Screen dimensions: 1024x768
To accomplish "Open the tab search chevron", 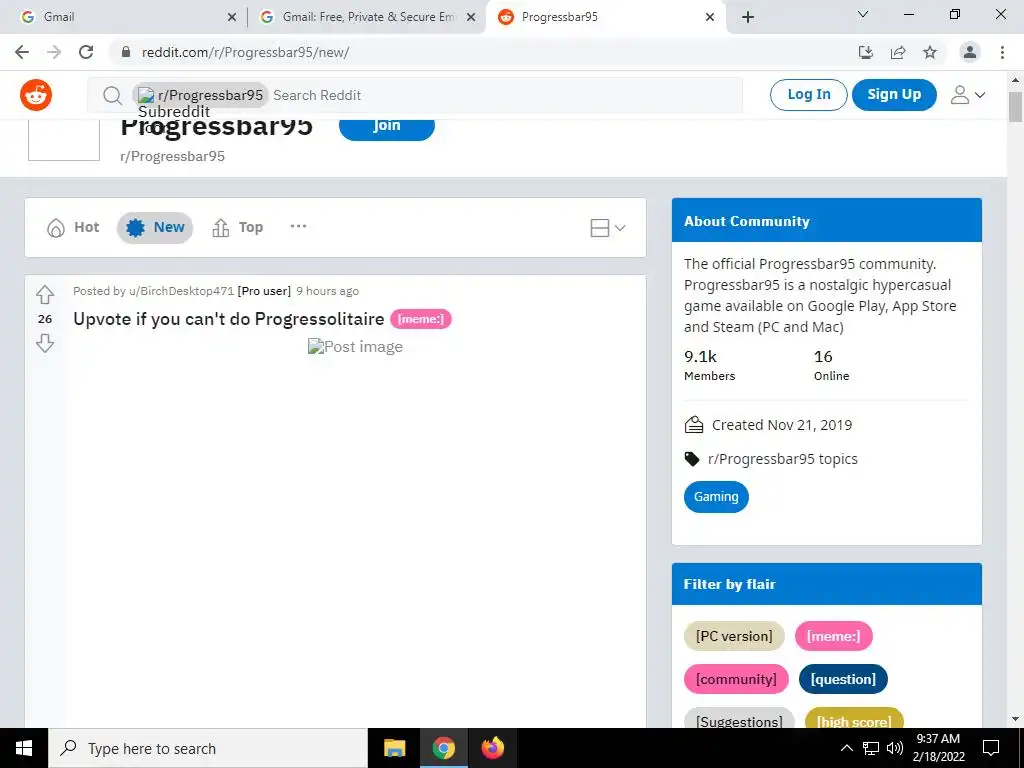I will (x=863, y=14).
